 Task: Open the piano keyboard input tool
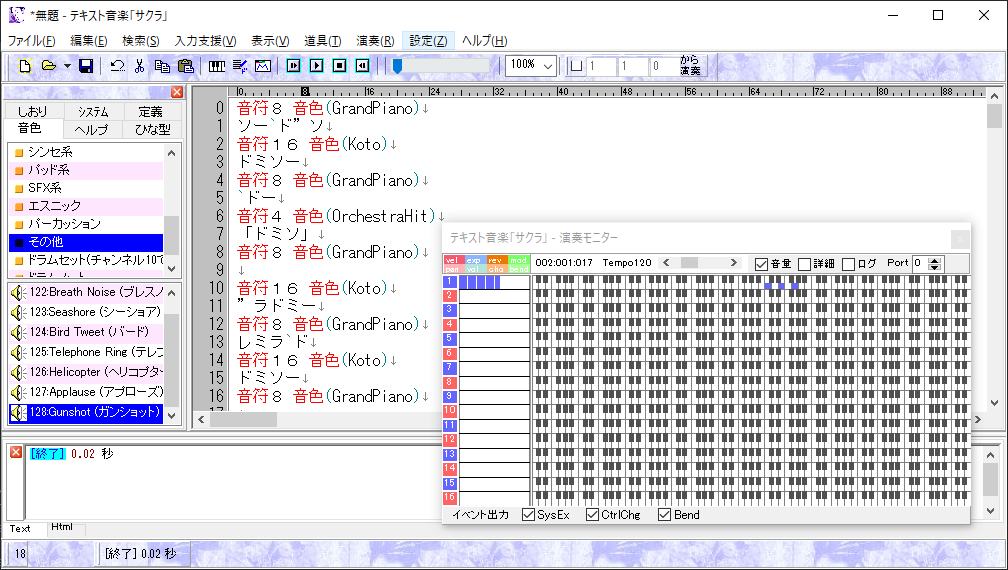point(217,66)
